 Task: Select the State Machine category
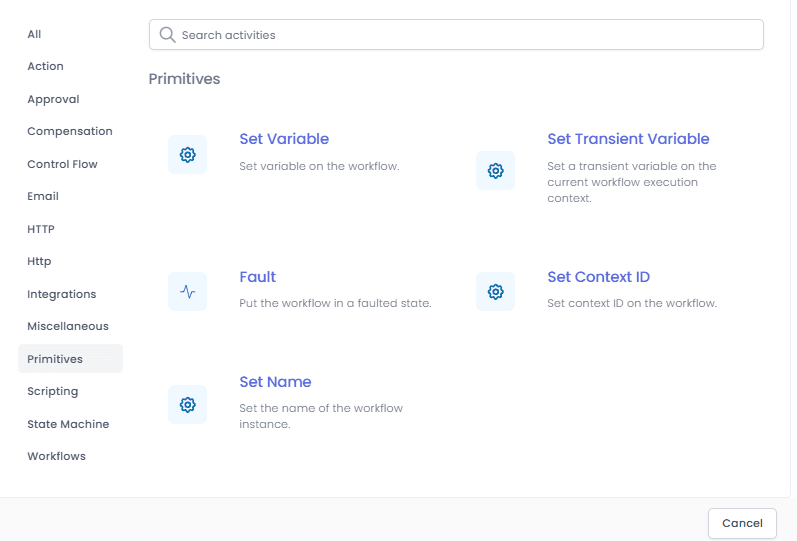(68, 424)
